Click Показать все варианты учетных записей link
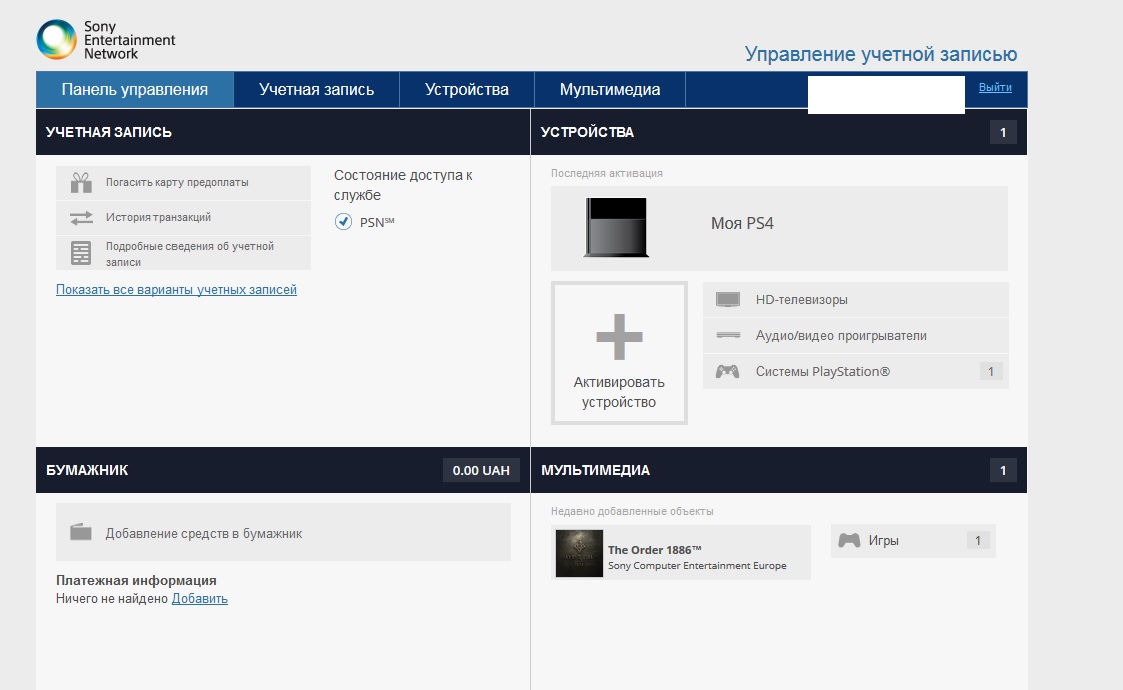This screenshot has width=1123, height=690. click(x=176, y=289)
